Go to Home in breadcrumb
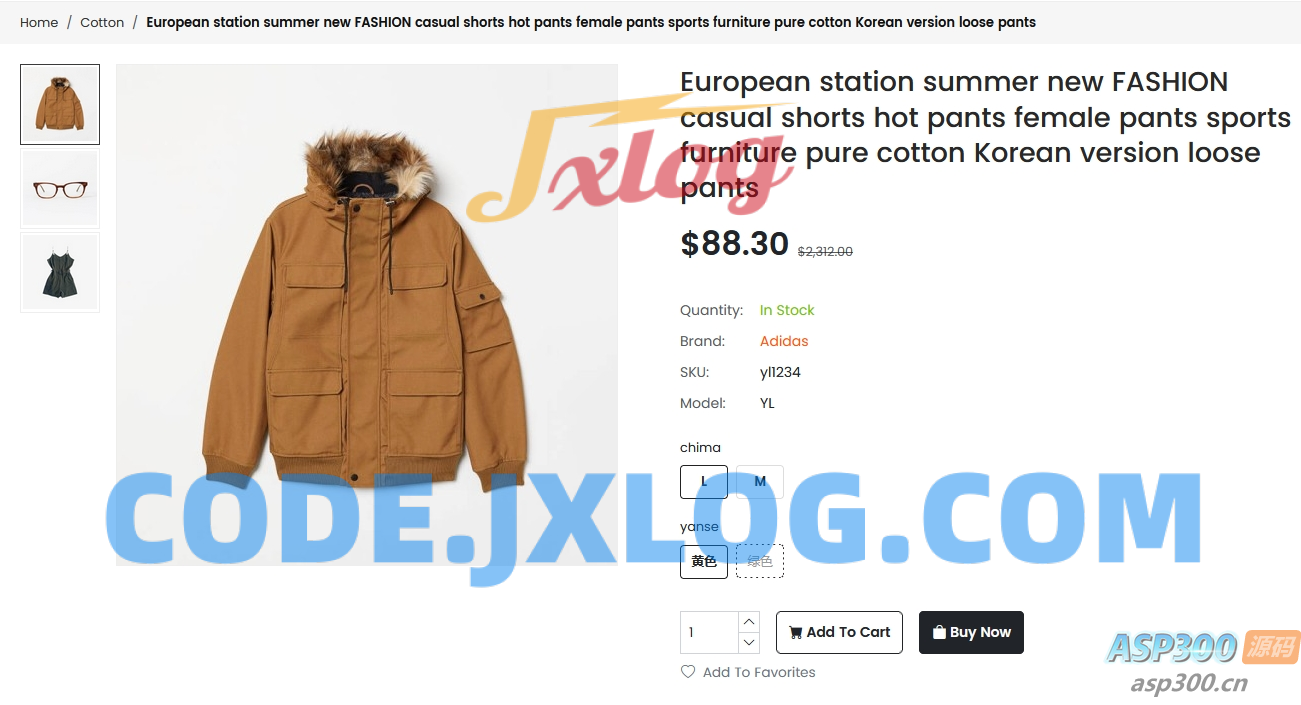Viewport: 1301px width, 705px height. tap(39, 22)
